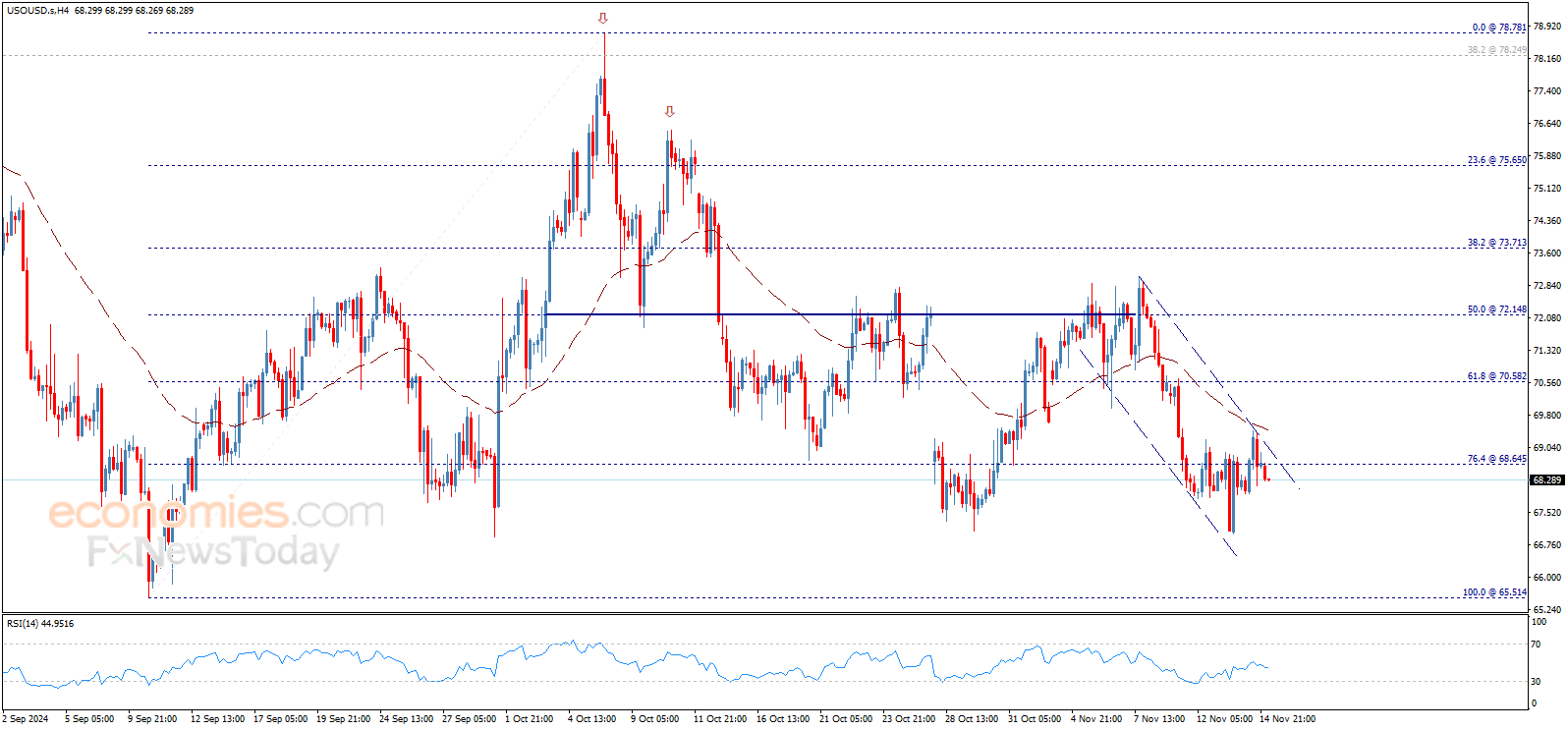1568x730 pixels.
Task: Click the 73.600 price axis label
Action: [x=1547, y=253]
